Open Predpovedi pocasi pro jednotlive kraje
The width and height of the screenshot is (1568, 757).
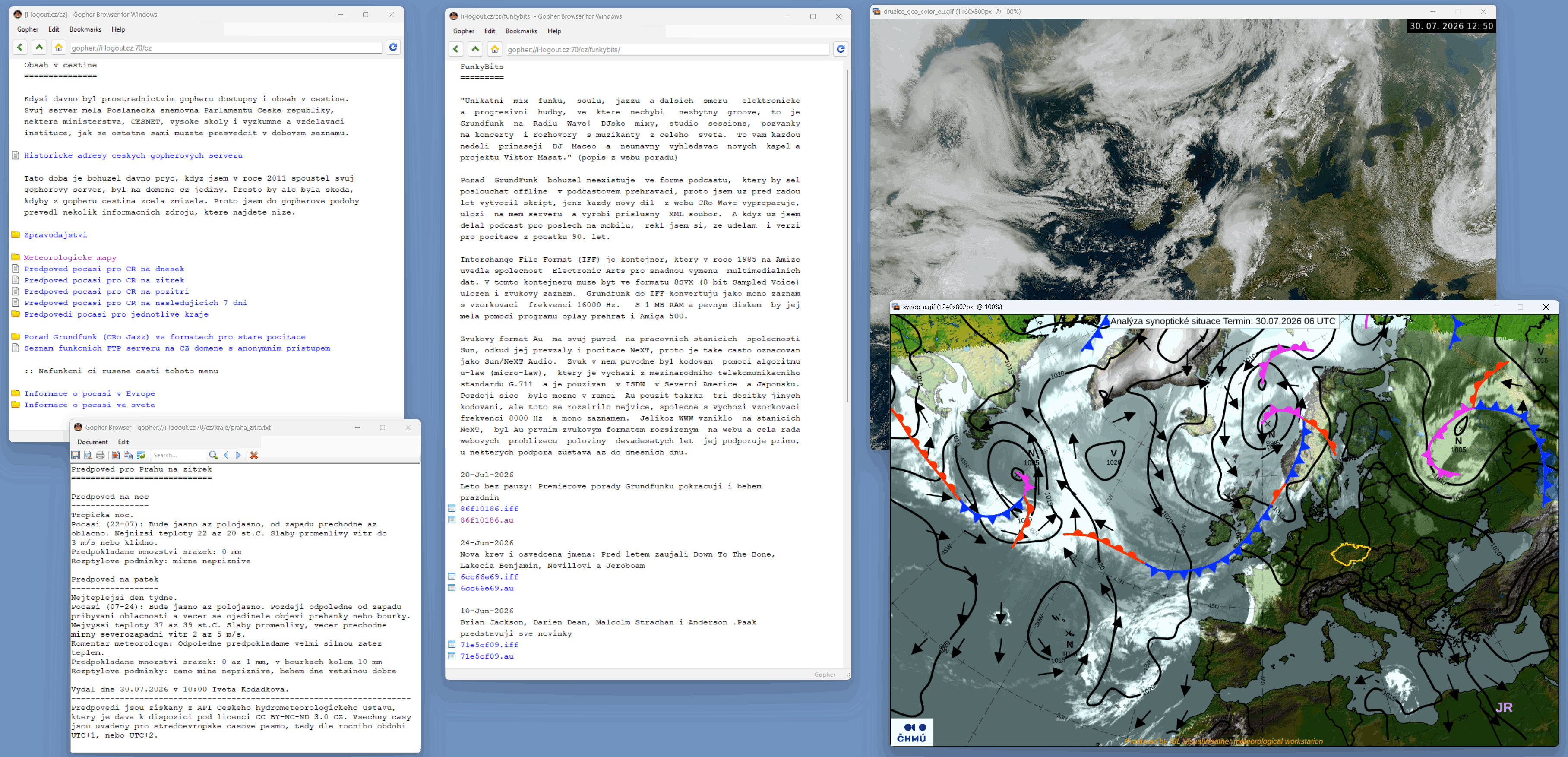[x=116, y=315]
